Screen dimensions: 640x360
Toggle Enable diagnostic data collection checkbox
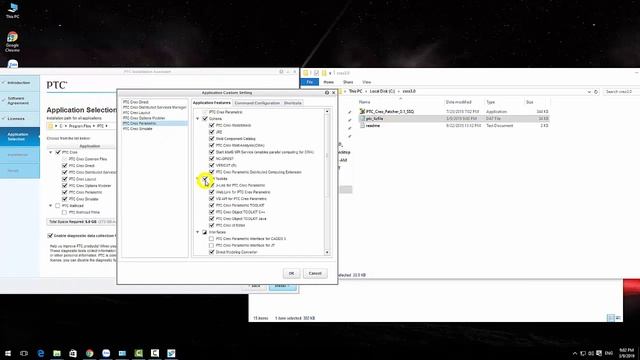point(50,236)
